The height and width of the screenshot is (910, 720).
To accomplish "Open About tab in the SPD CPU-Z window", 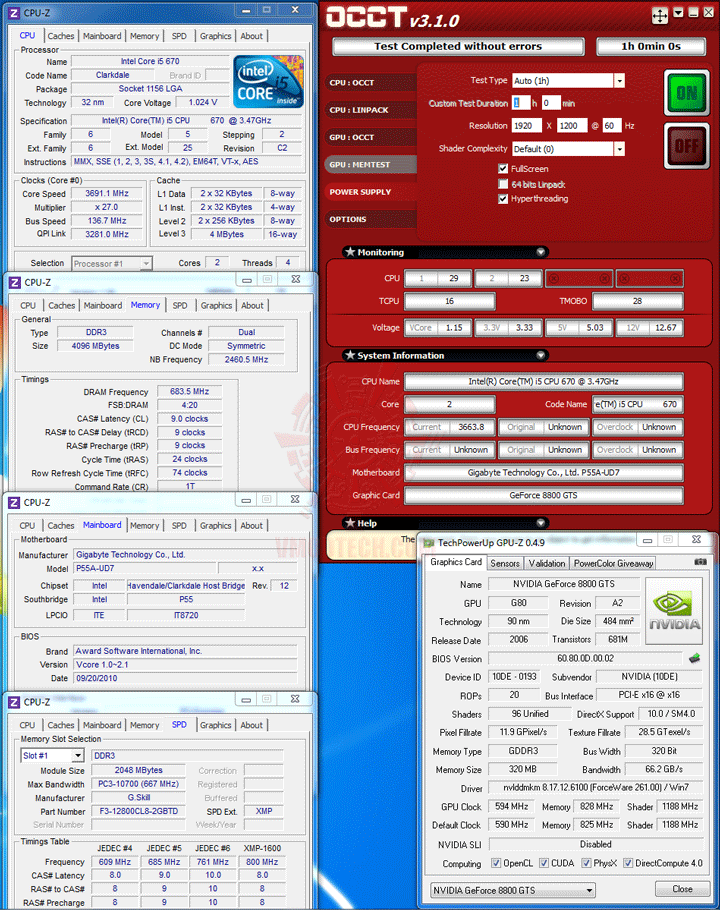I will point(252,725).
